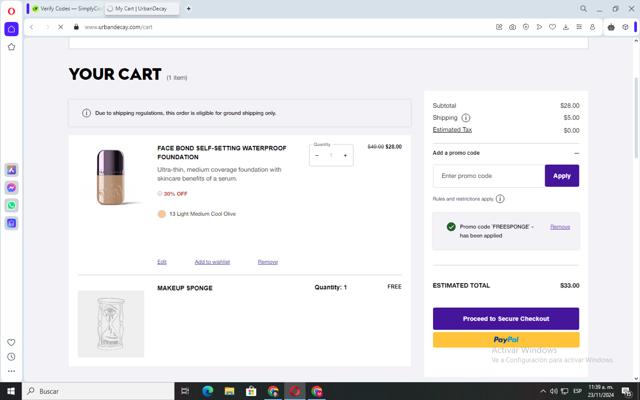Open Estimated Tax link
The height and width of the screenshot is (400, 640).
[452, 130]
